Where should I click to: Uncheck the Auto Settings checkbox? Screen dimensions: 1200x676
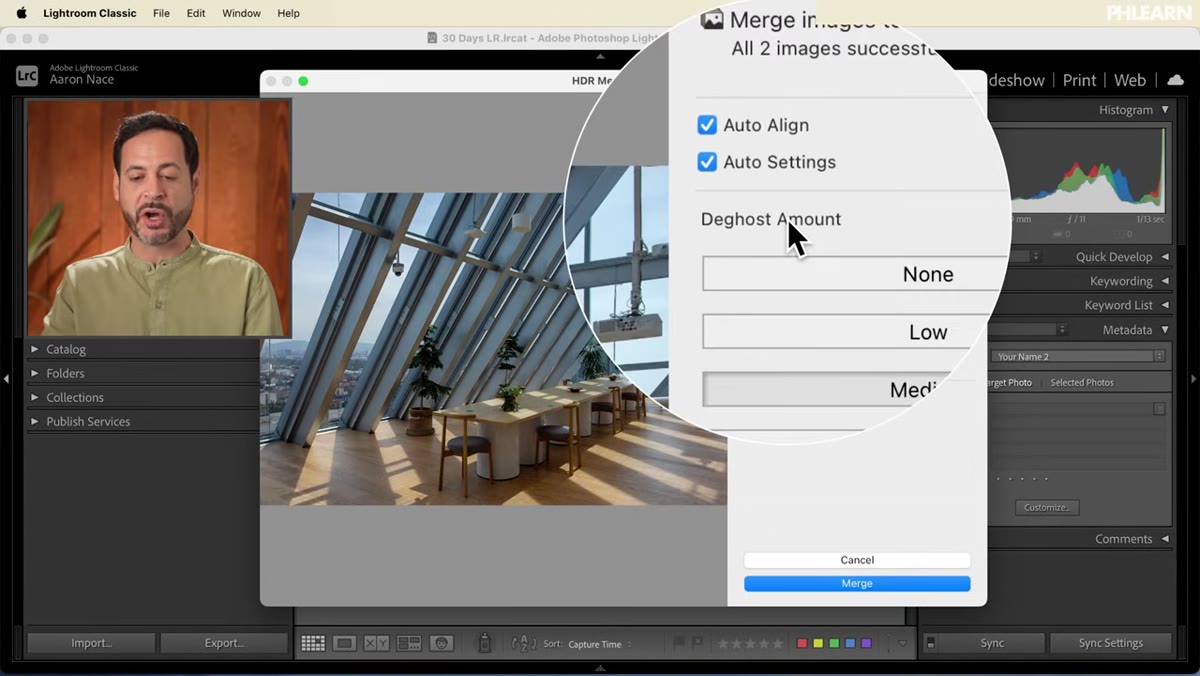(x=707, y=162)
